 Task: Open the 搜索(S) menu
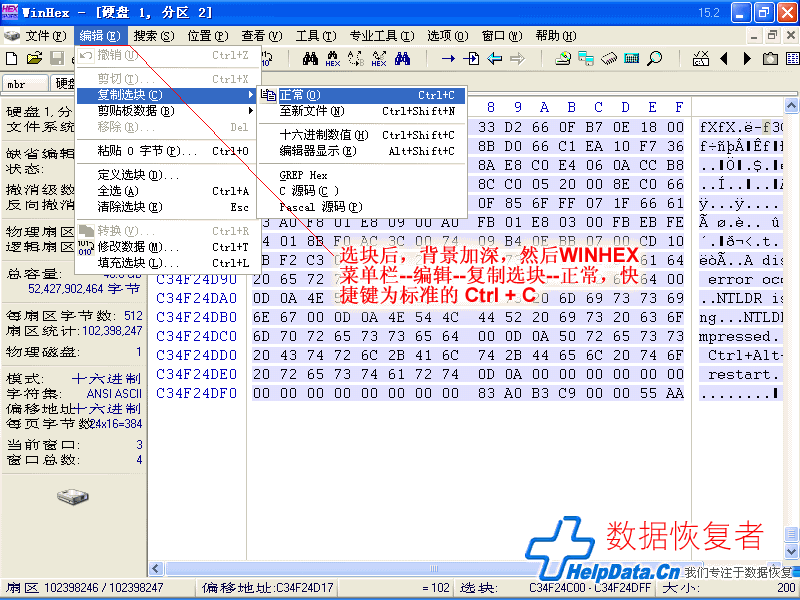click(x=154, y=36)
